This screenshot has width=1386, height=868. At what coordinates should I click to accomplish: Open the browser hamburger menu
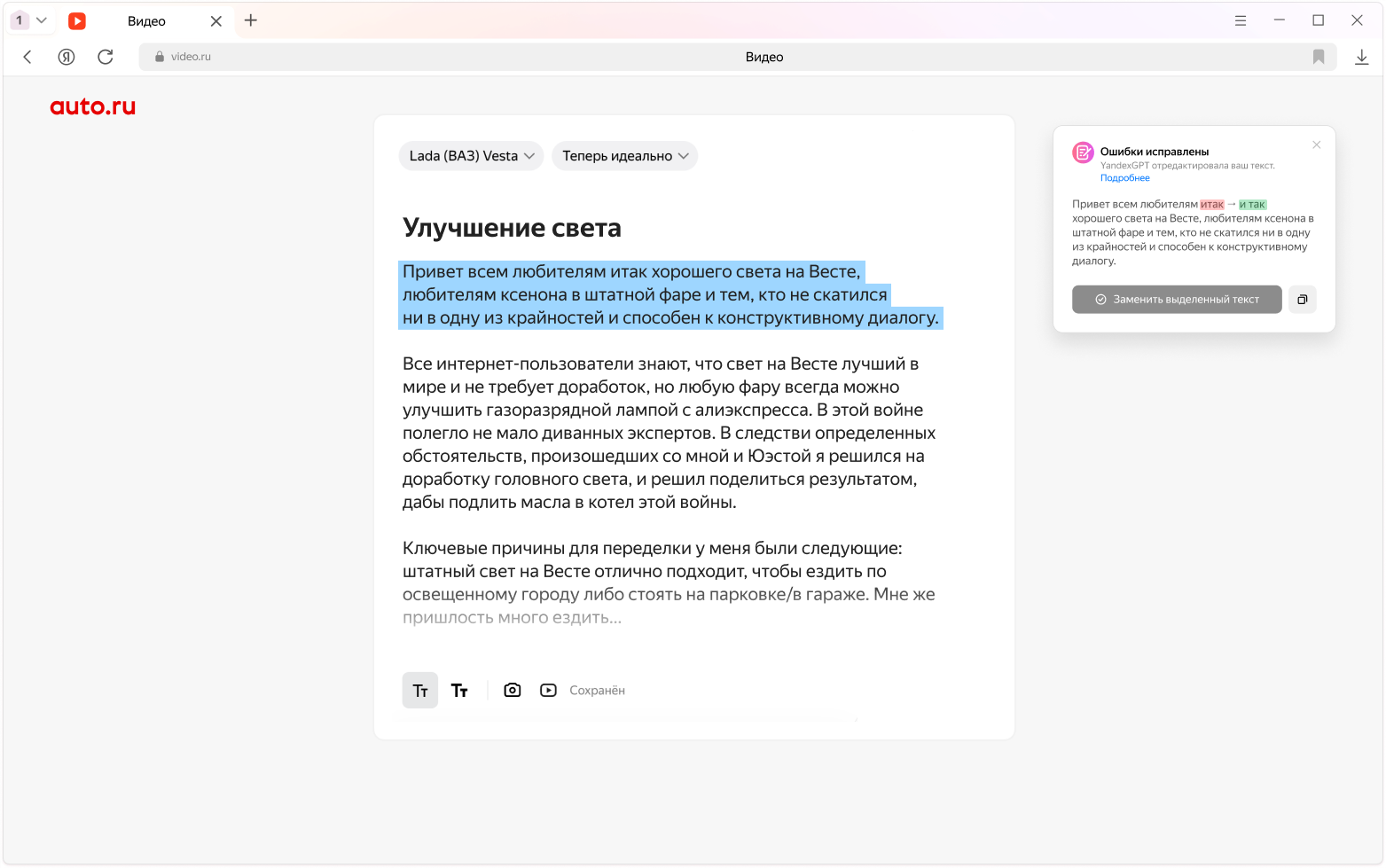click(1241, 20)
